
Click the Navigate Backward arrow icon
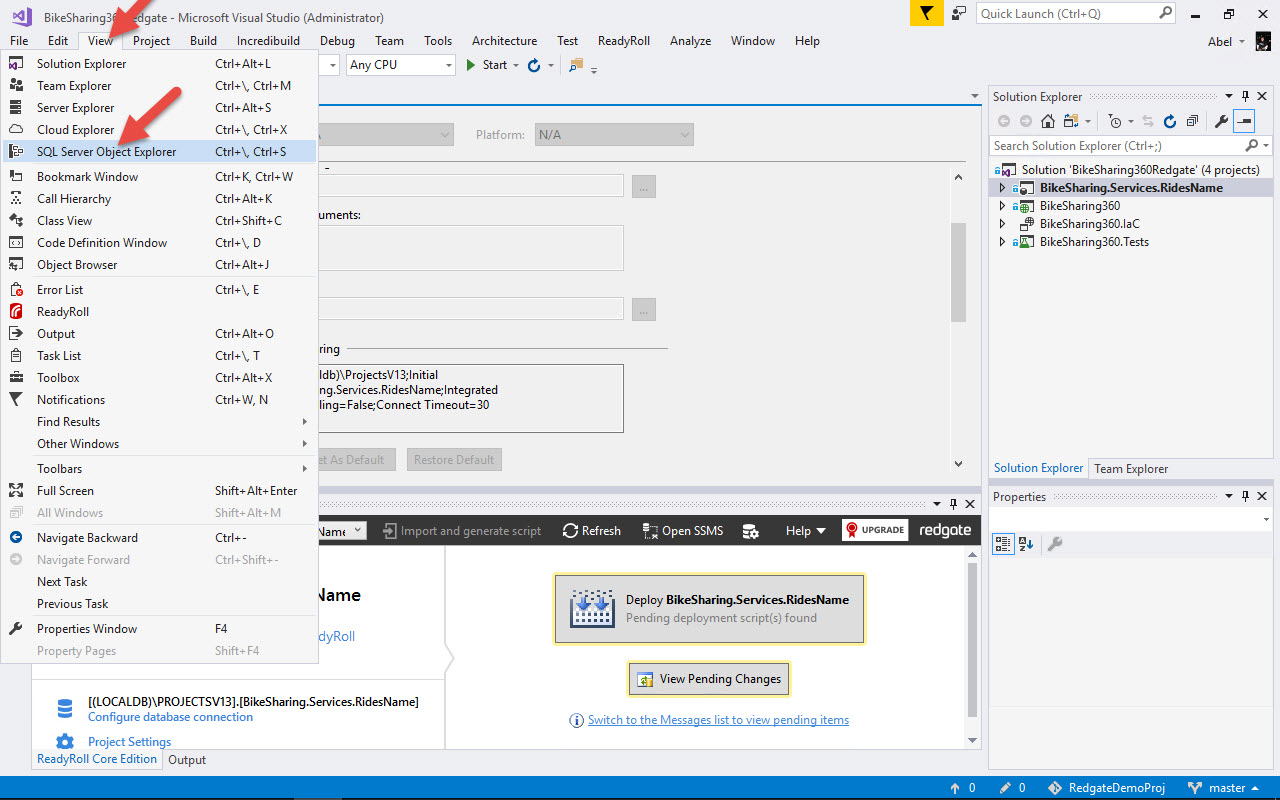16,538
